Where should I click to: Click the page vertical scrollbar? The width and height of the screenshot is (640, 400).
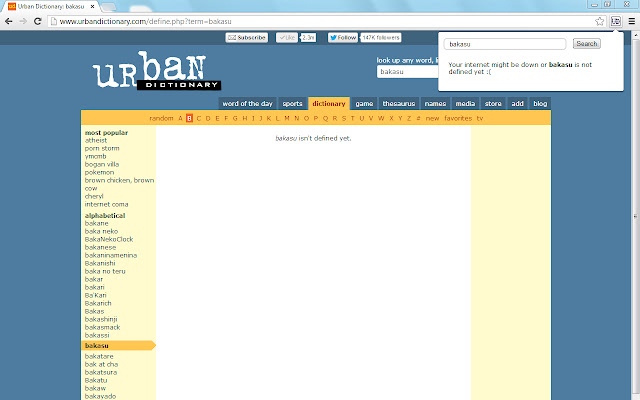636,216
